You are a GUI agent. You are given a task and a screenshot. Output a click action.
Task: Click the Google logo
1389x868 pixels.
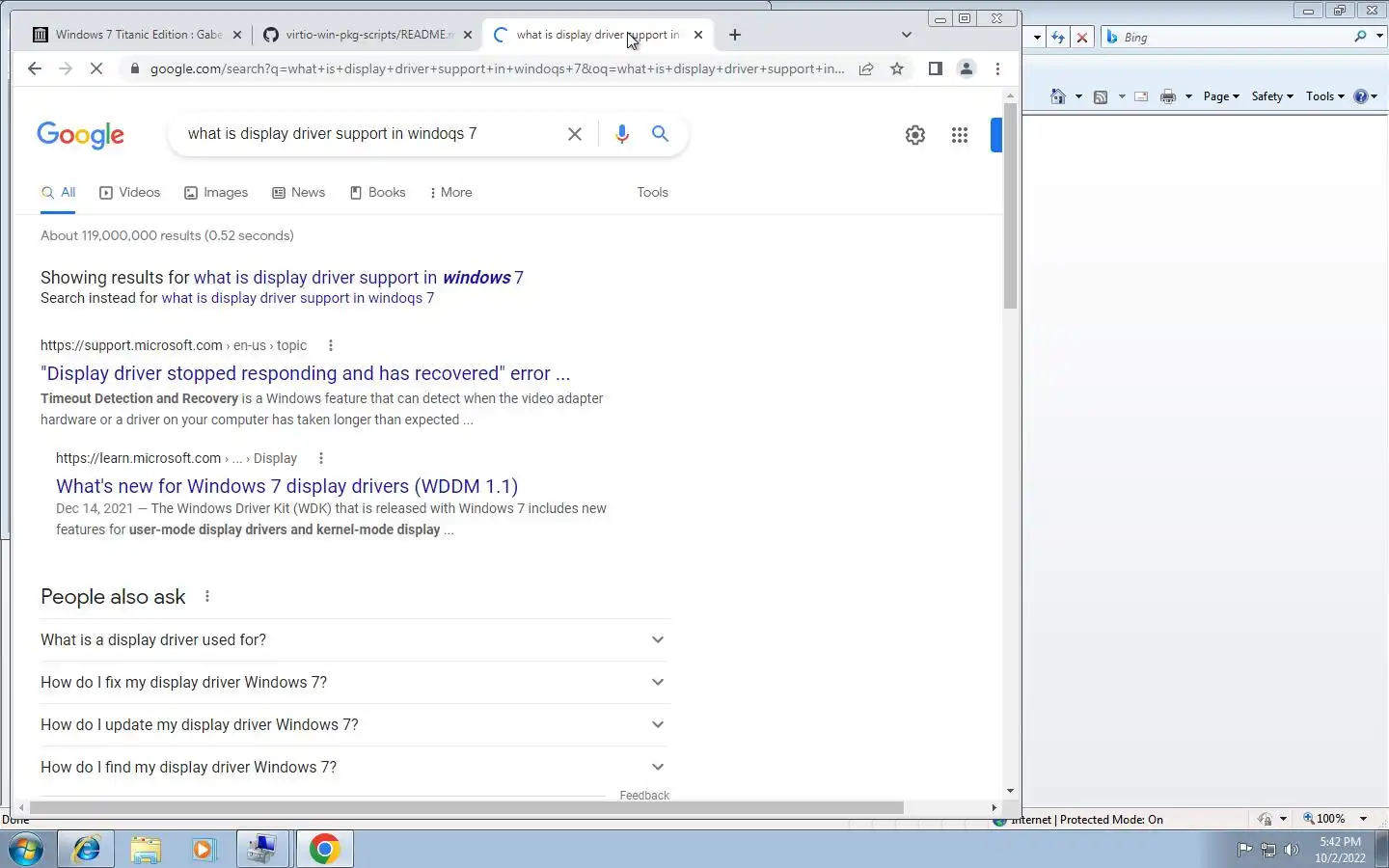click(x=81, y=135)
